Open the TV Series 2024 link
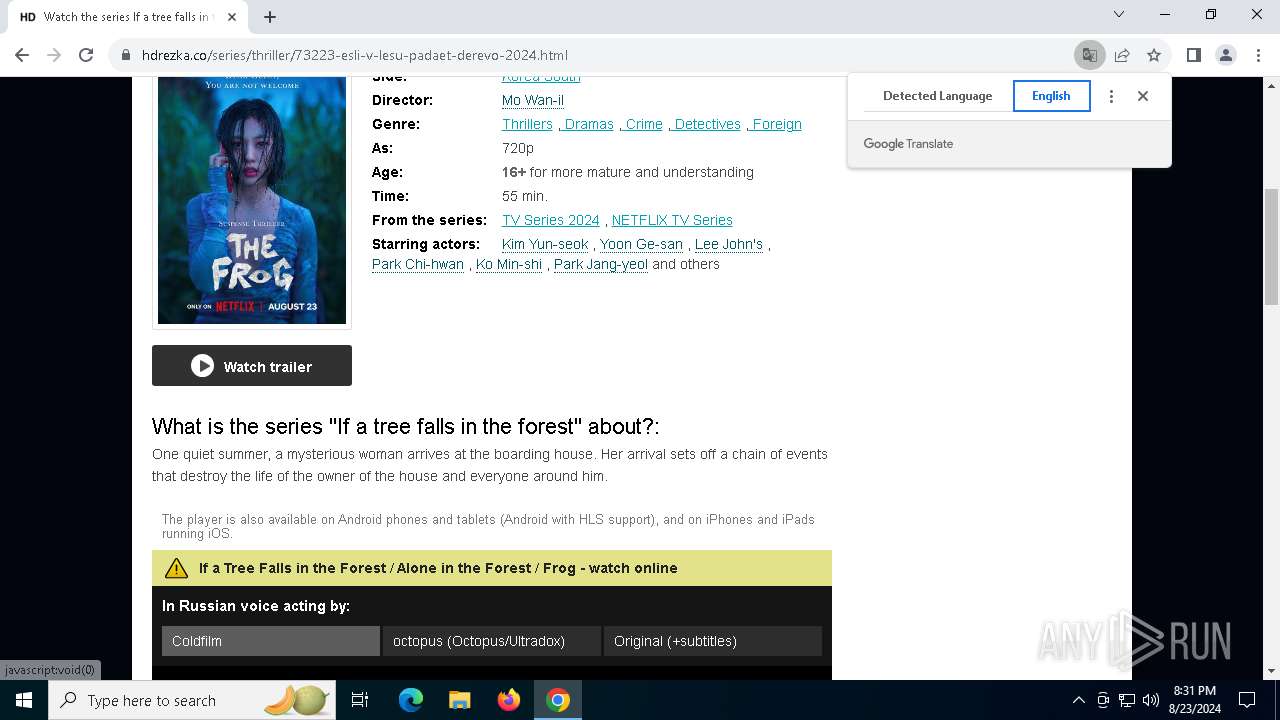The height and width of the screenshot is (720, 1280). [x=551, y=220]
